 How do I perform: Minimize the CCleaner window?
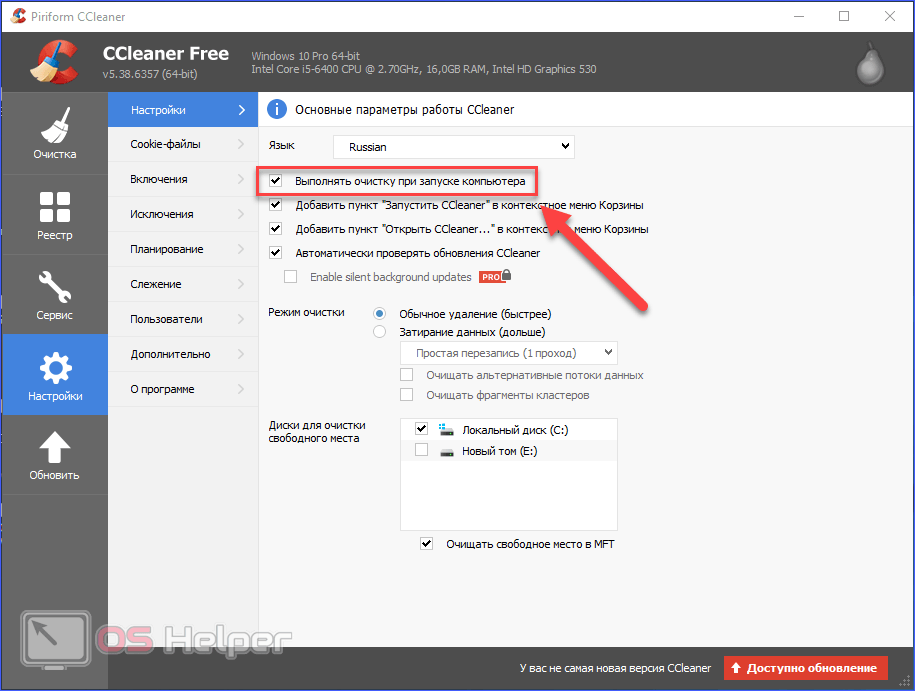799,16
